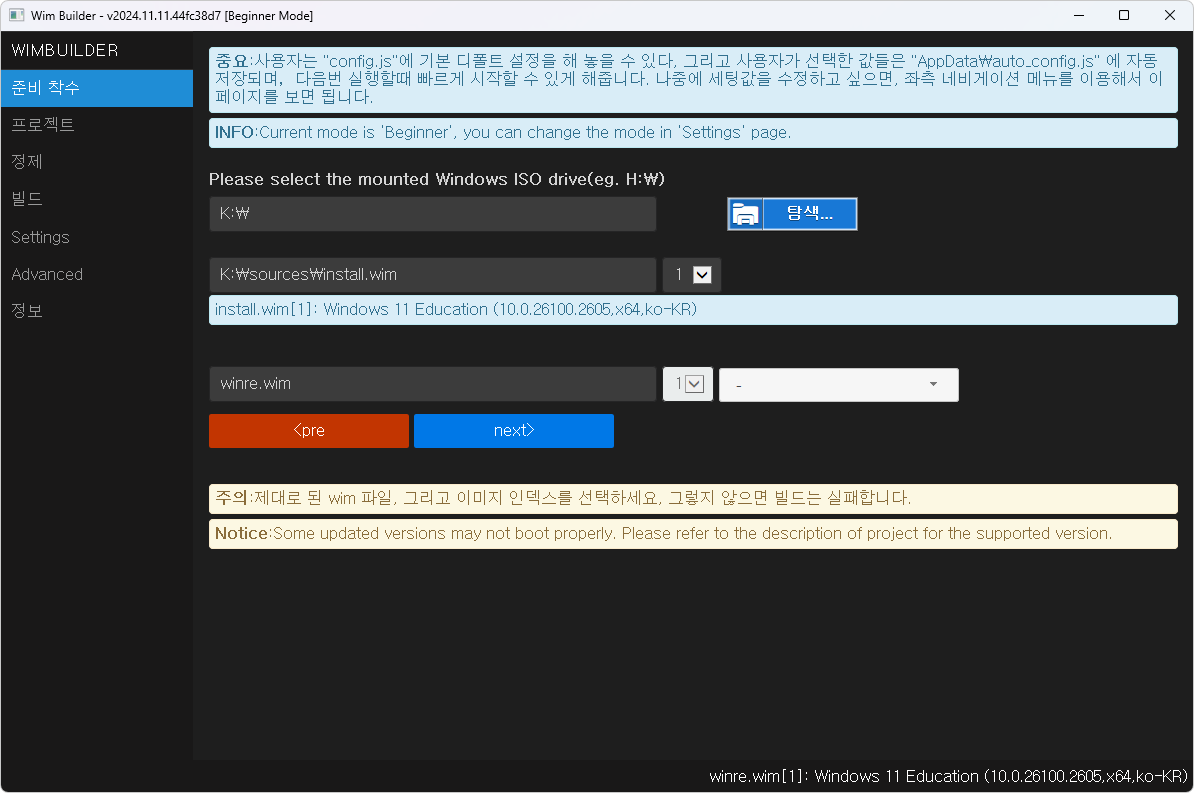Screen dimensions: 1194x793
Task: Switch to the 빌드 sidebar page
Action: (x=97, y=200)
